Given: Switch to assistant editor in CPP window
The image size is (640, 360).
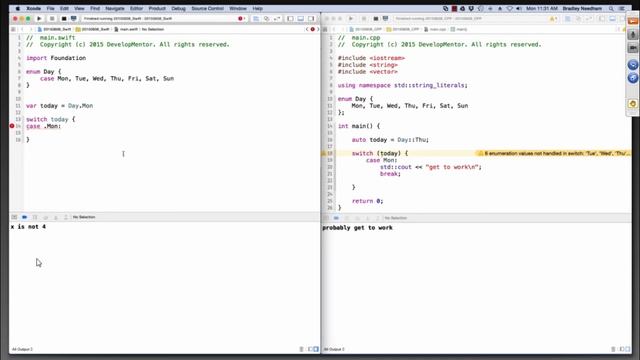Looking at the screenshot, I should (578, 19).
